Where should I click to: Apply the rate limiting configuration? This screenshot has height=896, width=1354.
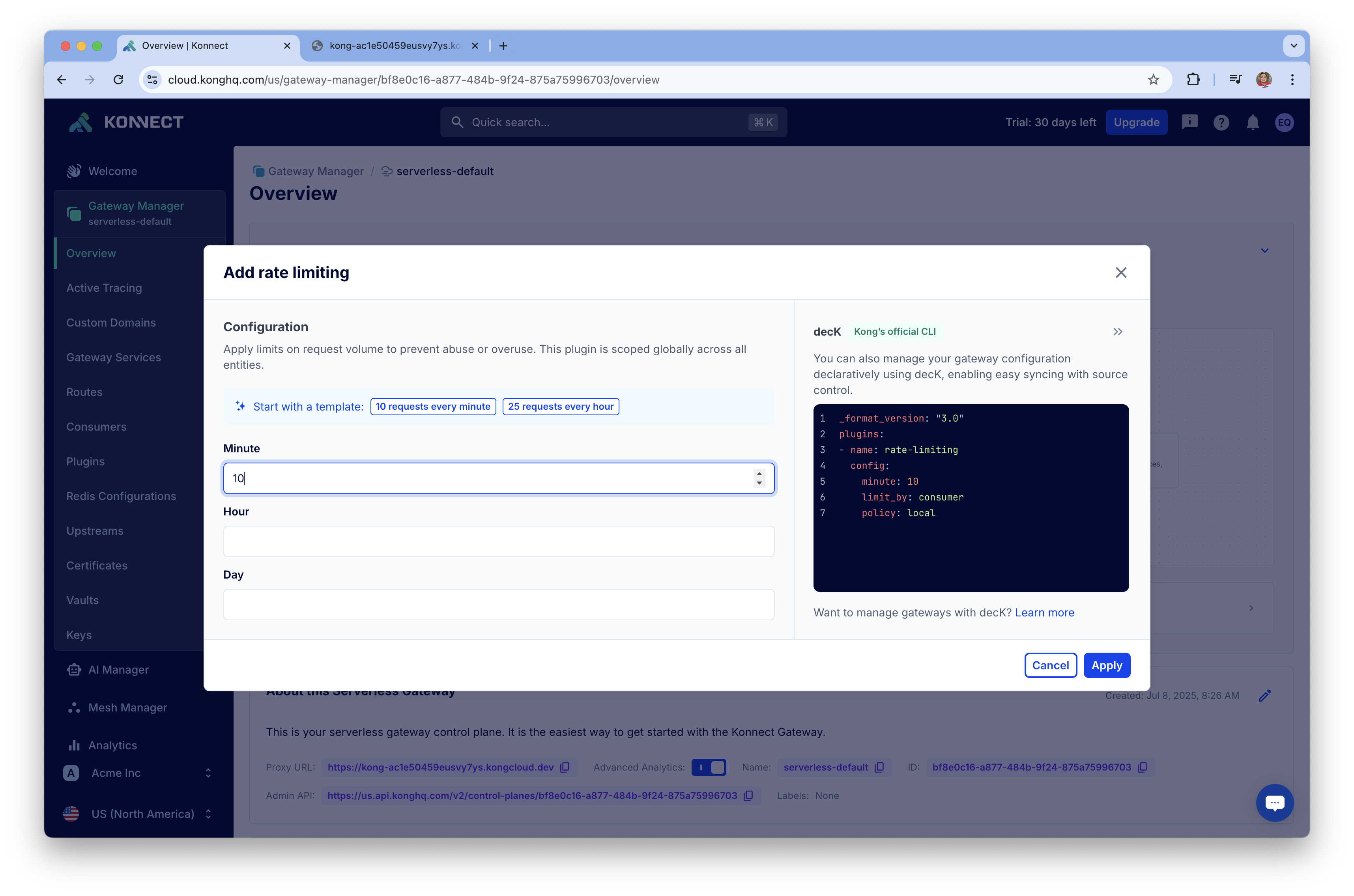tap(1106, 665)
